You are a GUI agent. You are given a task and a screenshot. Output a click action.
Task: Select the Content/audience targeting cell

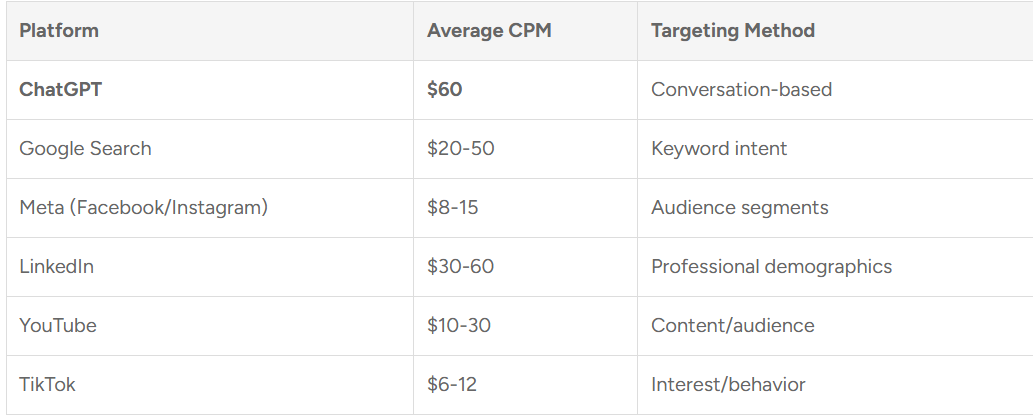click(732, 326)
